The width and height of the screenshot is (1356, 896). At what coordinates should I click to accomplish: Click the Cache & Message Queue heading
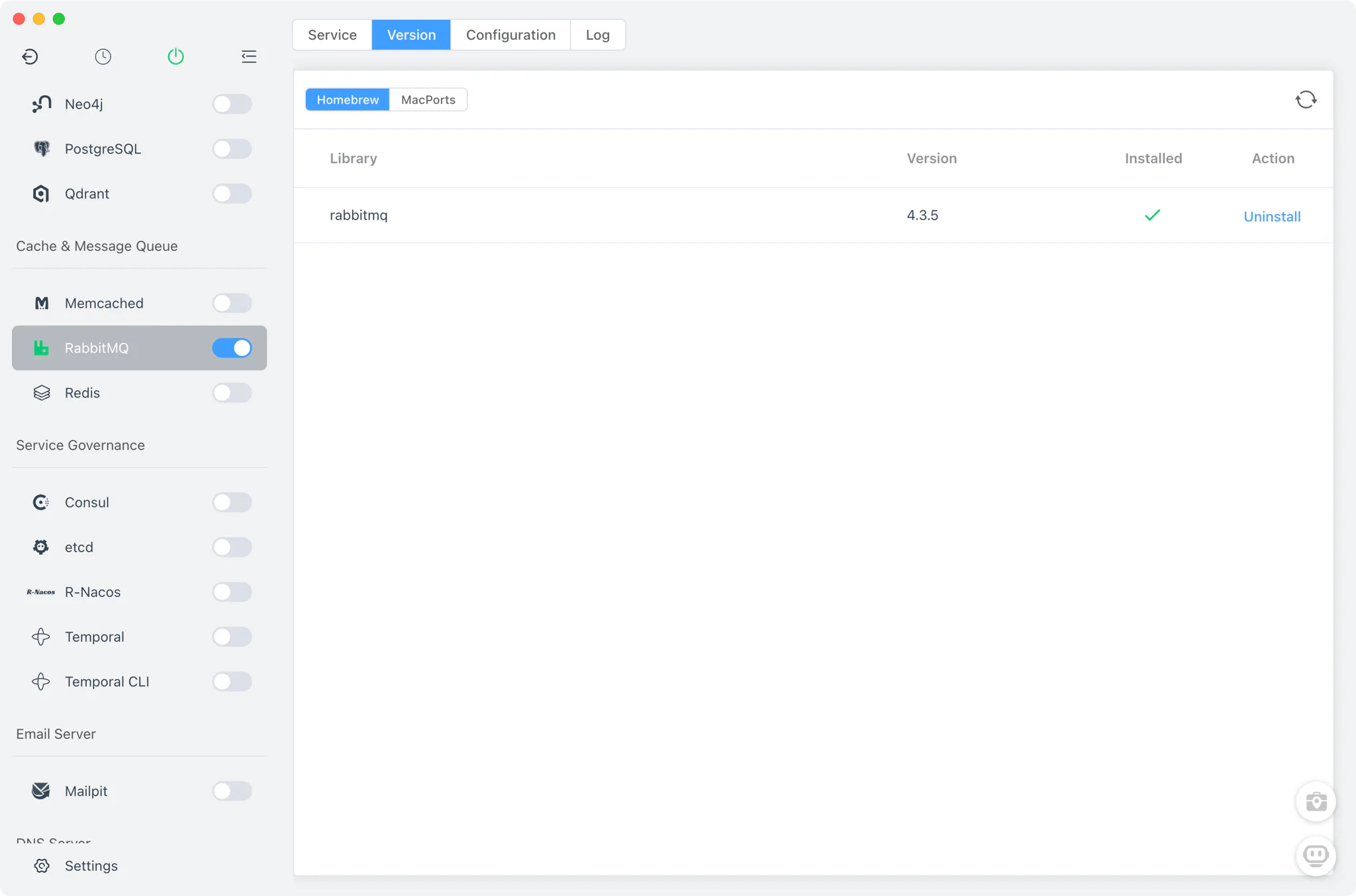[97, 246]
